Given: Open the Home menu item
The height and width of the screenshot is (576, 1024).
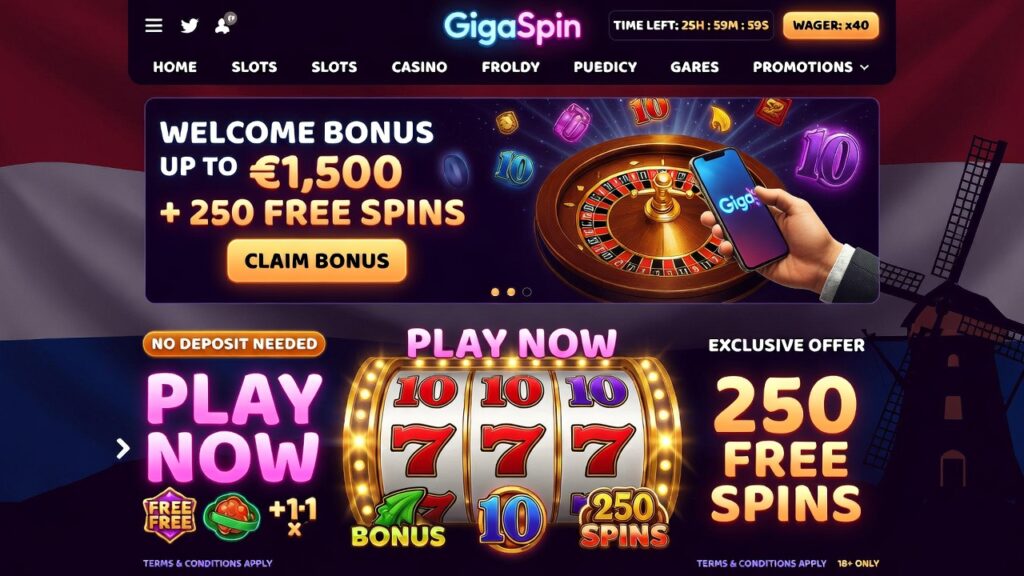Looking at the screenshot, I should pos(174,67).
